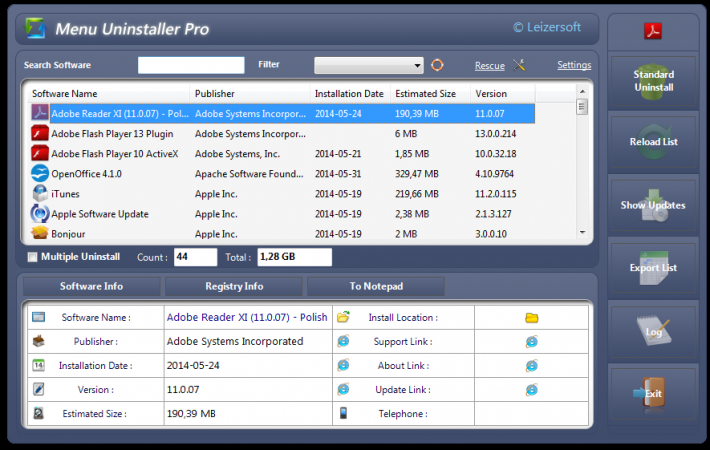This screenshot has width=710, height=450.
Task: Switch to the Registry Info tab
Action: (x=234, y=286)
